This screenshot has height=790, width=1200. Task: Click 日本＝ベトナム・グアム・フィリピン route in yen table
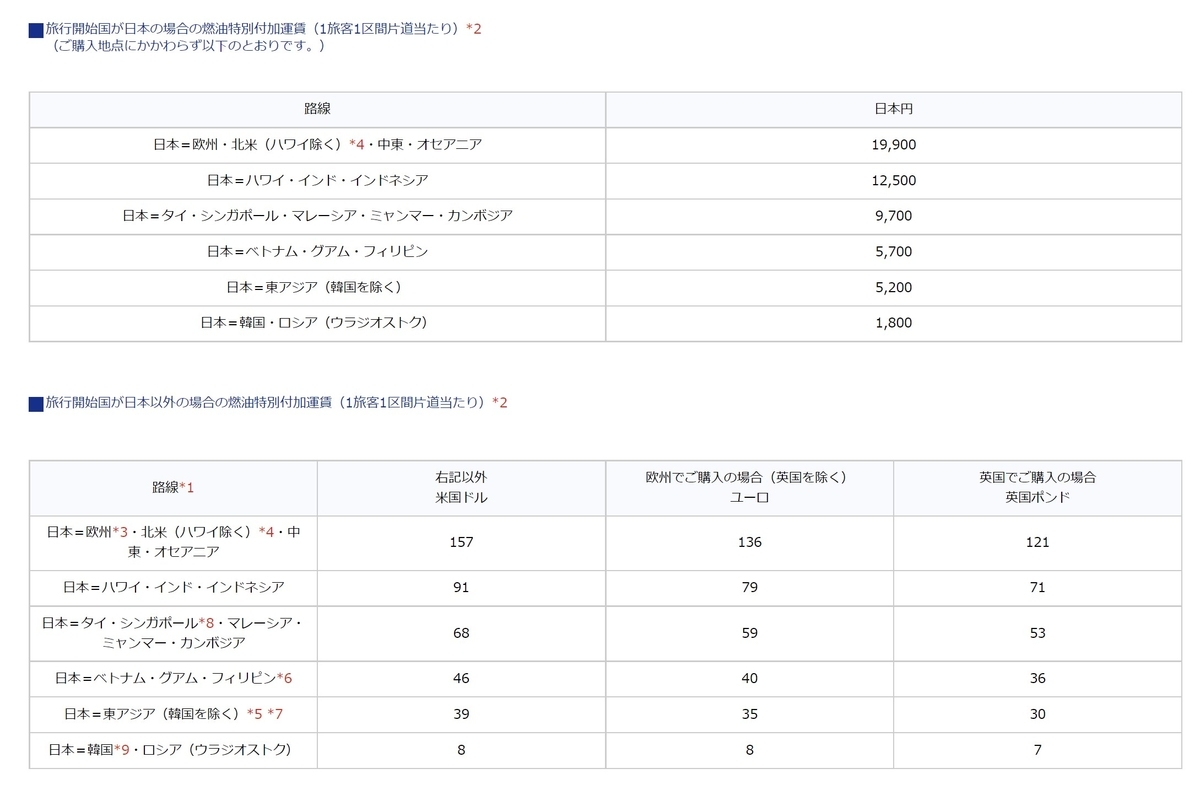[317, 251]
